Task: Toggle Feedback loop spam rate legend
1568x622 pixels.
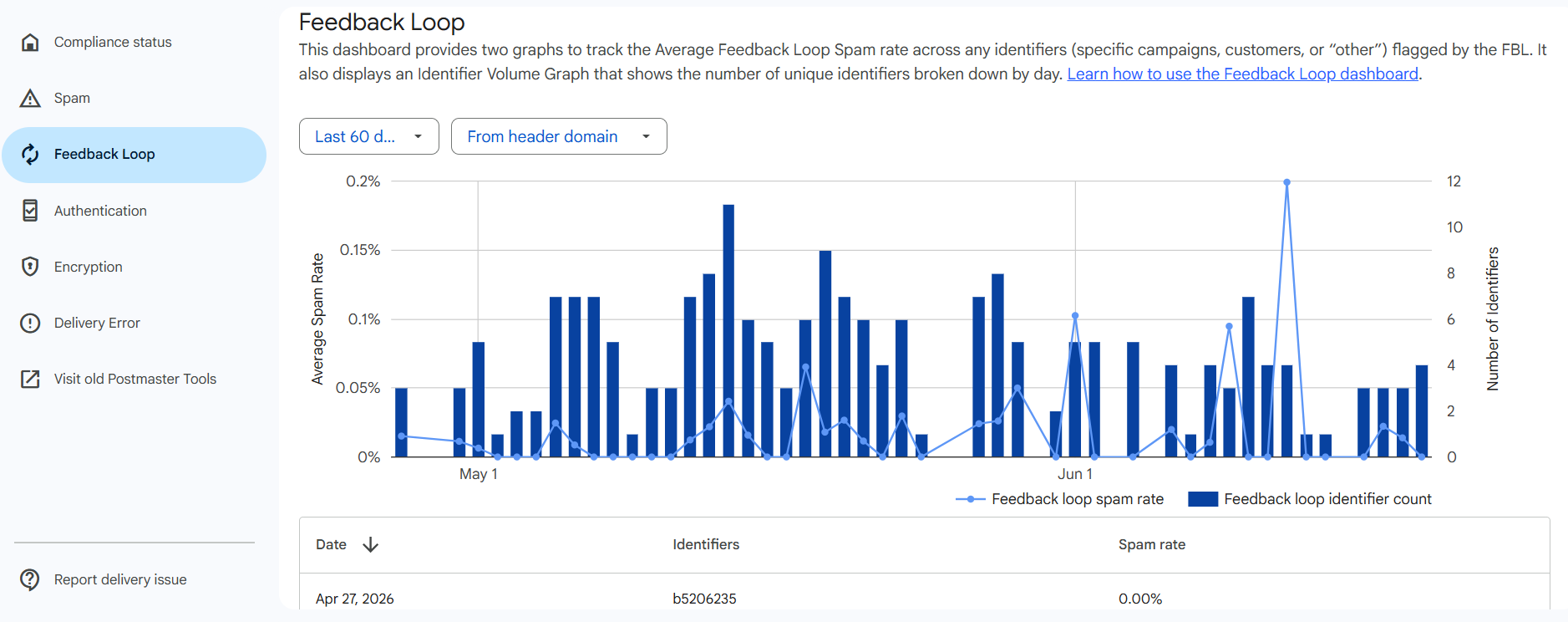Action: point(1060,499)
